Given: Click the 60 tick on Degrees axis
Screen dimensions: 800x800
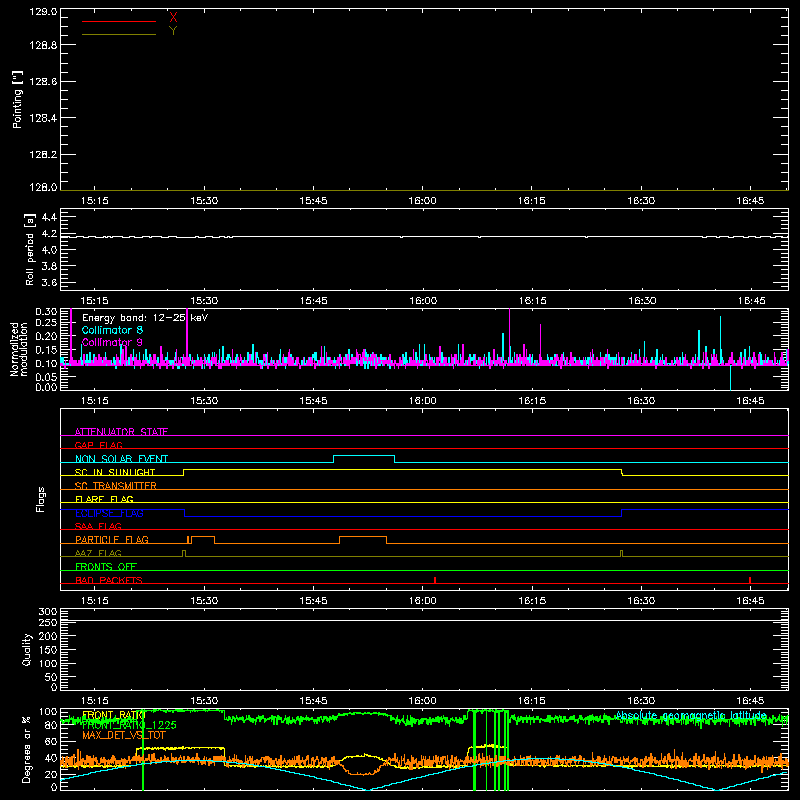Looking at the screenshot, I should [51, 741].
